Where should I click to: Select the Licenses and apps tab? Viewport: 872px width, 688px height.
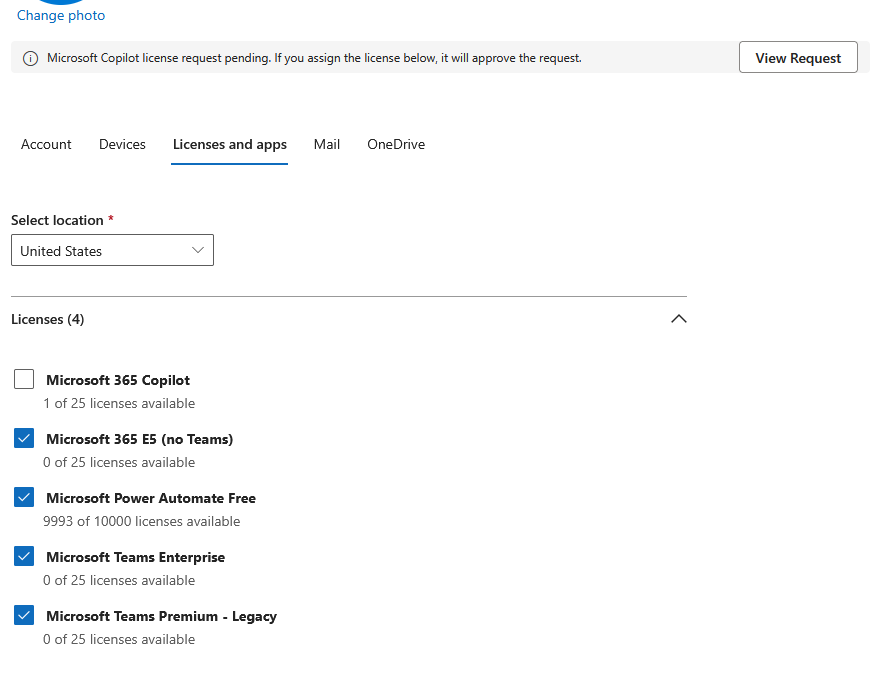(230, 145)
